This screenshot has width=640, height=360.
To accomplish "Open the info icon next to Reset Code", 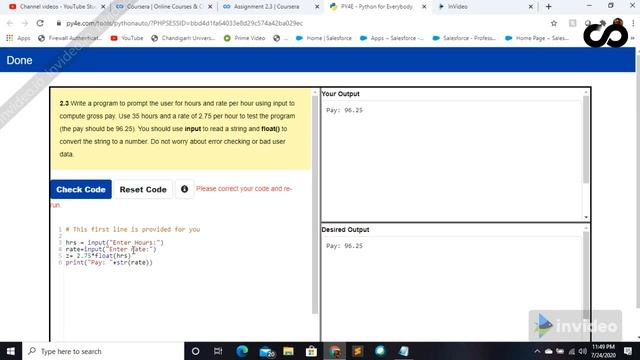I will [x=184, y=189].
